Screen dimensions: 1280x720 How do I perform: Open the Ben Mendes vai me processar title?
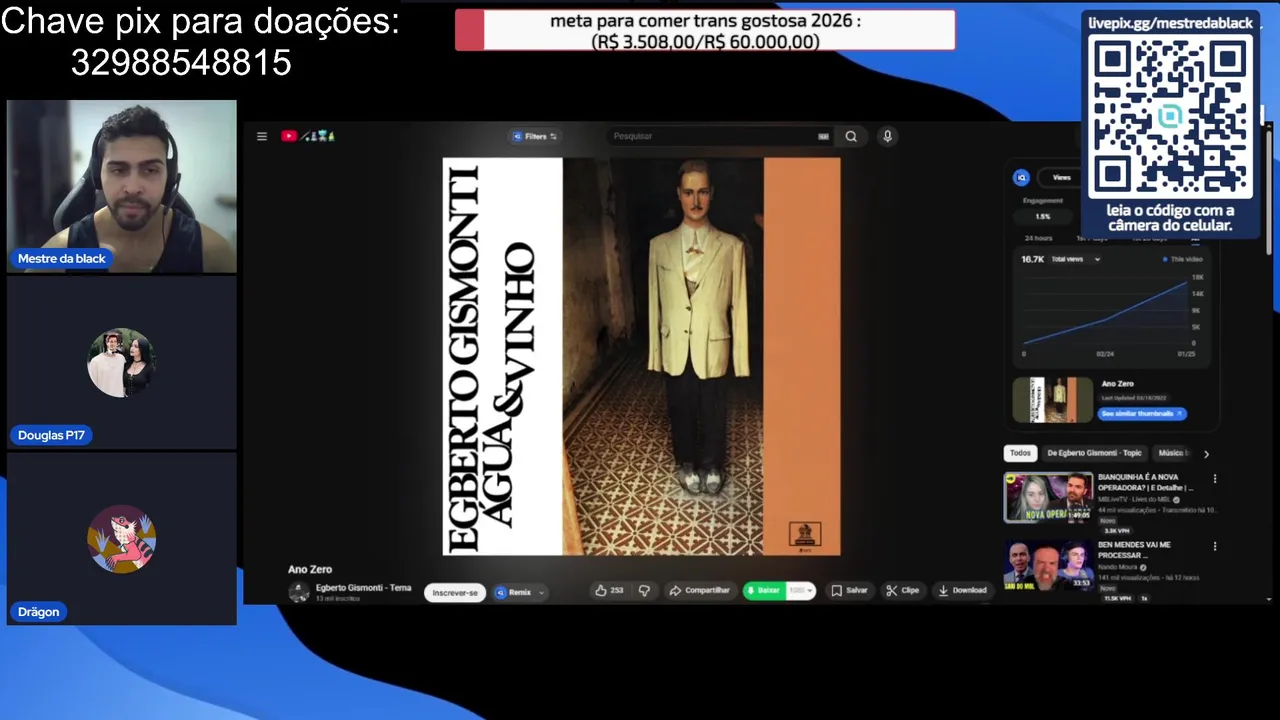pos(1135,550)
